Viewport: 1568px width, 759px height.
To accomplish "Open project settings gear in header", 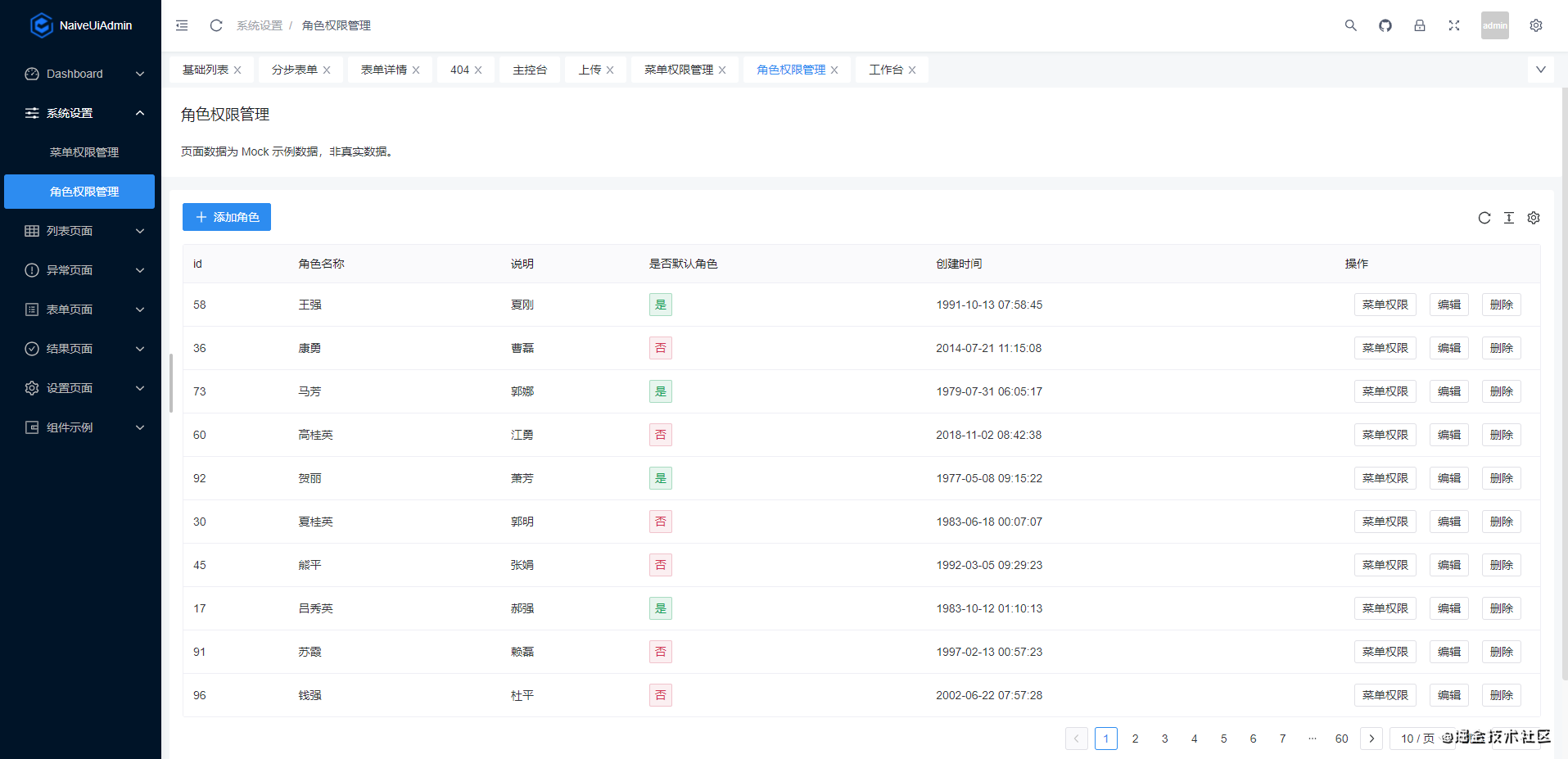I will pyautogui.click(x=1536, y=25).
